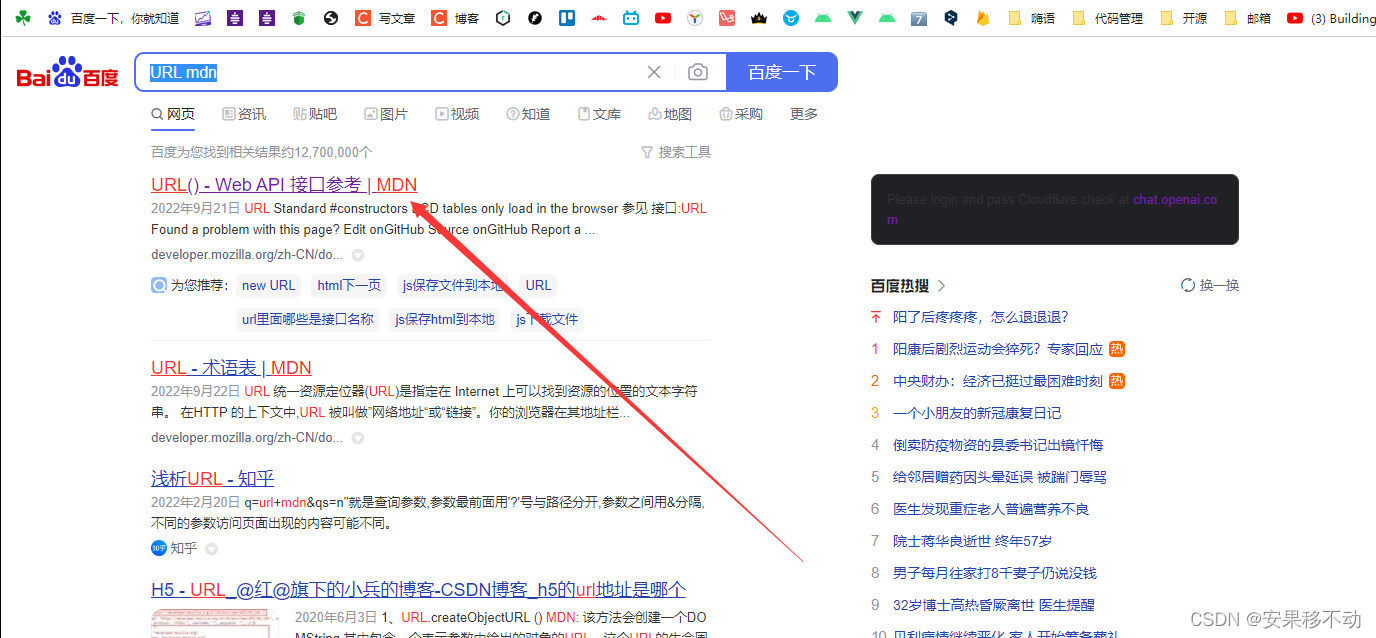Open the Vue.js bookmark icon
This screenshot has width=1376, height=638.
(x=855, y=18)
